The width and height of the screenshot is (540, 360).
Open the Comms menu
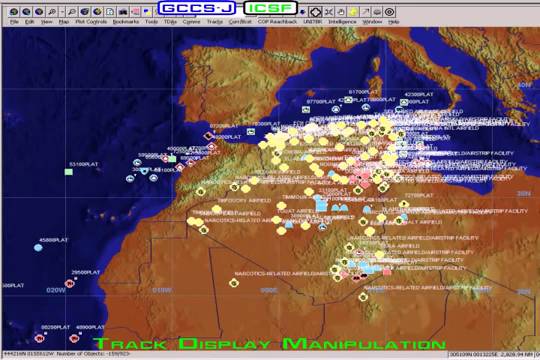tap(191, 22)
